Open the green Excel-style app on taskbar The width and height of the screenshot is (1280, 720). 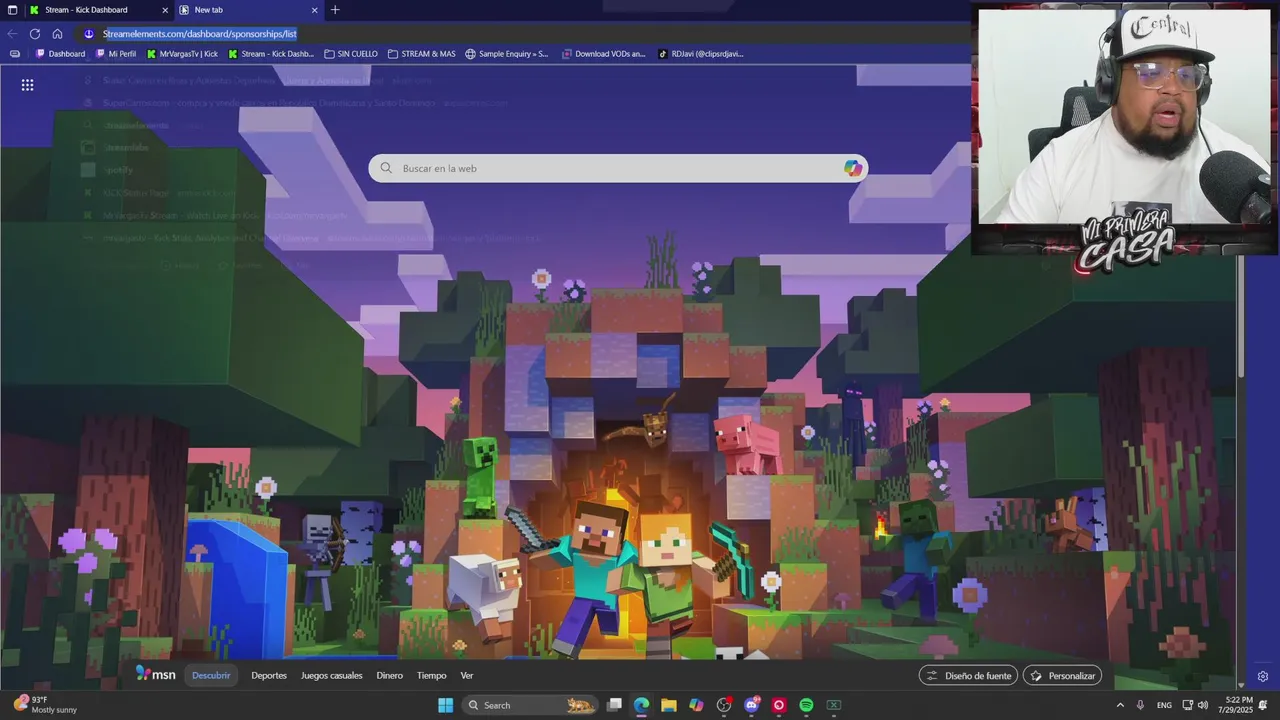point(833,705)
